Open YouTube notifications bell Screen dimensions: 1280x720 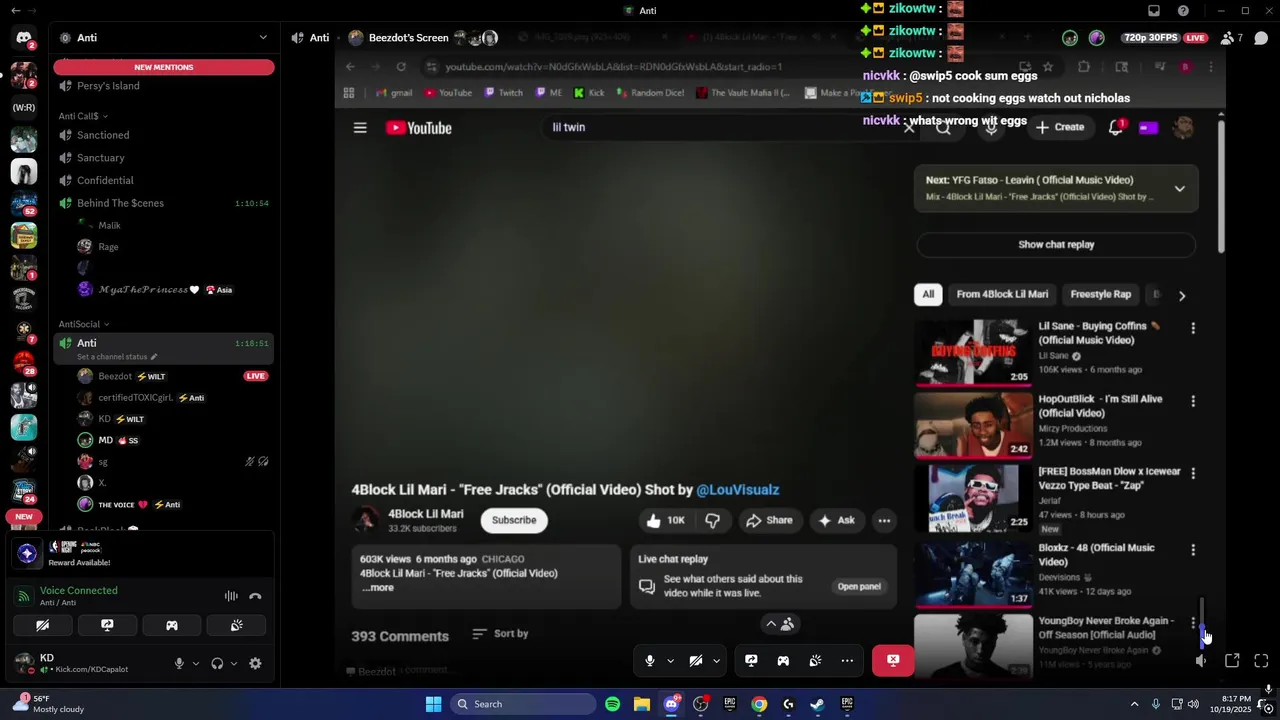pyautogui.click(x=1116, y=128)
